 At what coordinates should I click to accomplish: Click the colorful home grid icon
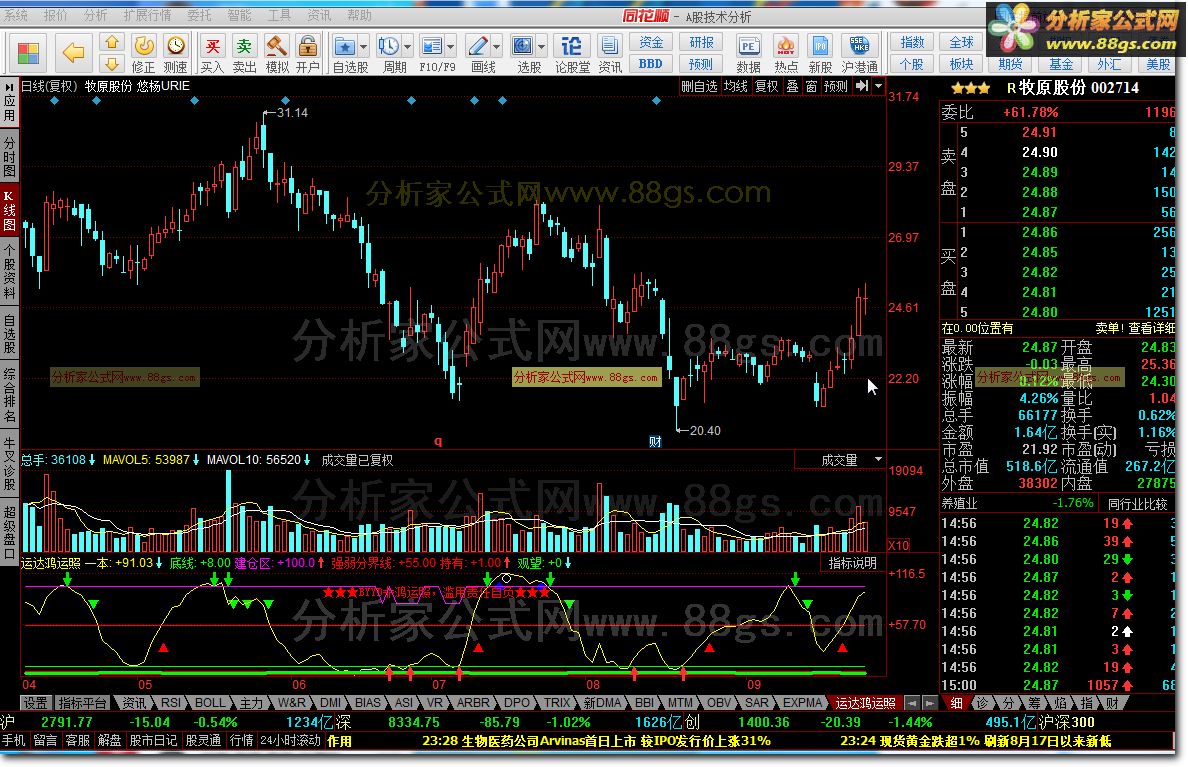tap(28, 53)
